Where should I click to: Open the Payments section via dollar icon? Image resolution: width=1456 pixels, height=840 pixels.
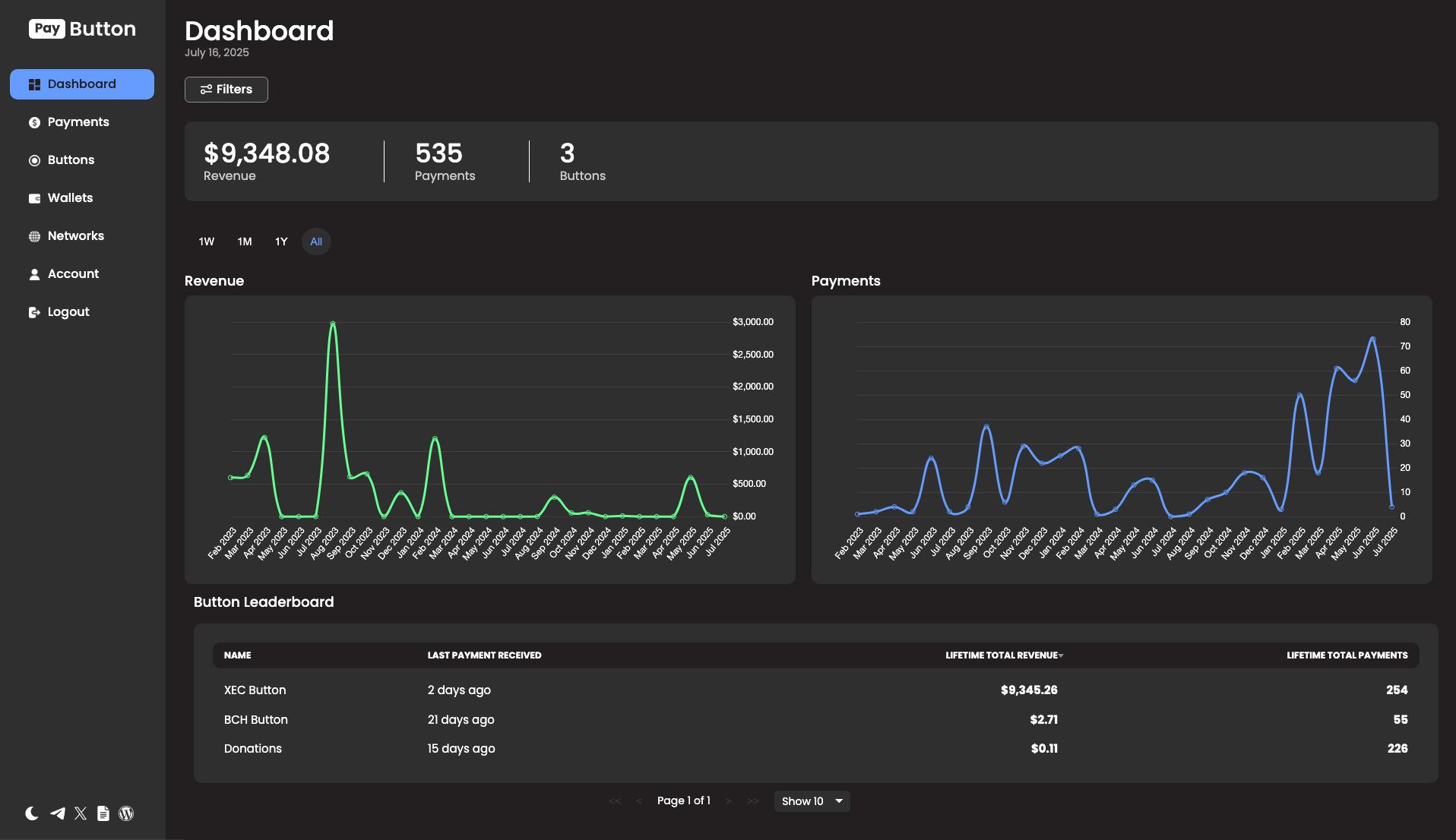coord(35,122)
